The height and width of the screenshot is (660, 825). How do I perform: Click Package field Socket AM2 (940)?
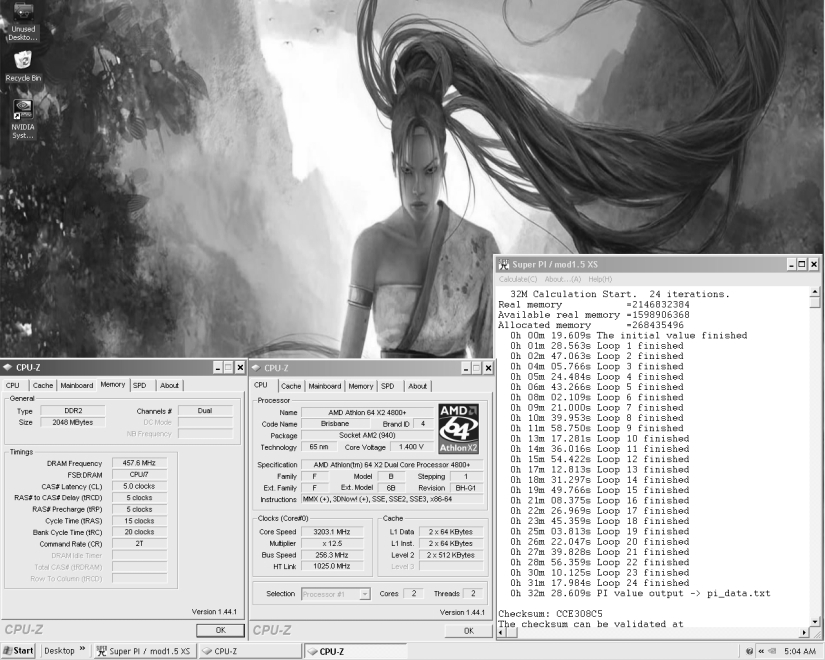(367, 435)
